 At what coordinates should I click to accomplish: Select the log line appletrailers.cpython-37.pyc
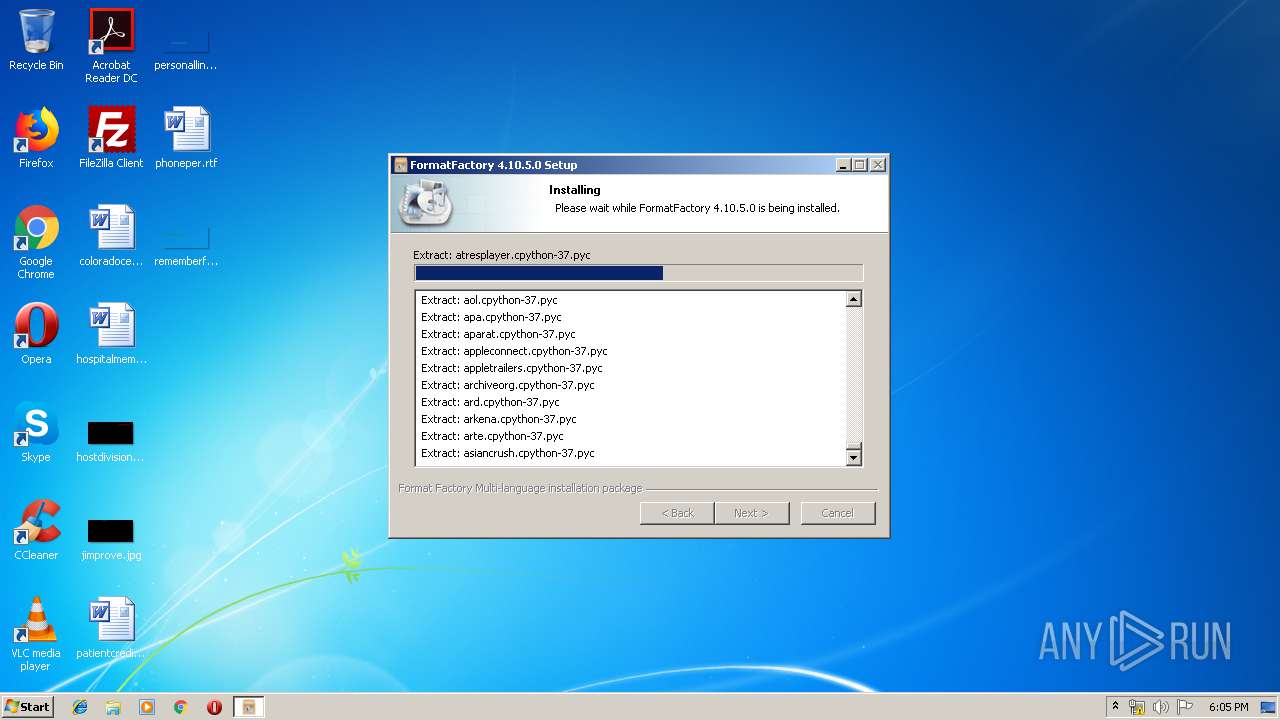coord(512,368)
